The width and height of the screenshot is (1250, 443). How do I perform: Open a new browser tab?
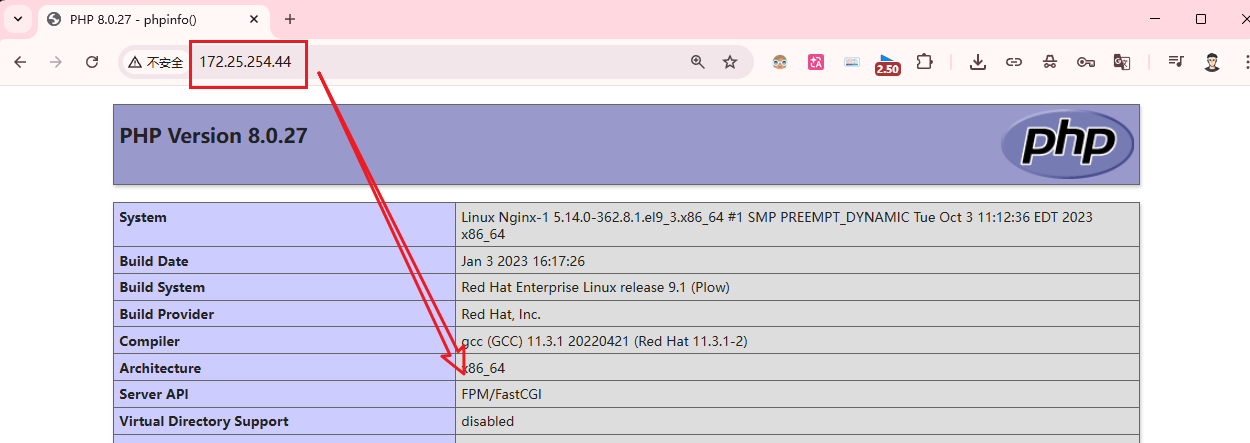[290, 19]
